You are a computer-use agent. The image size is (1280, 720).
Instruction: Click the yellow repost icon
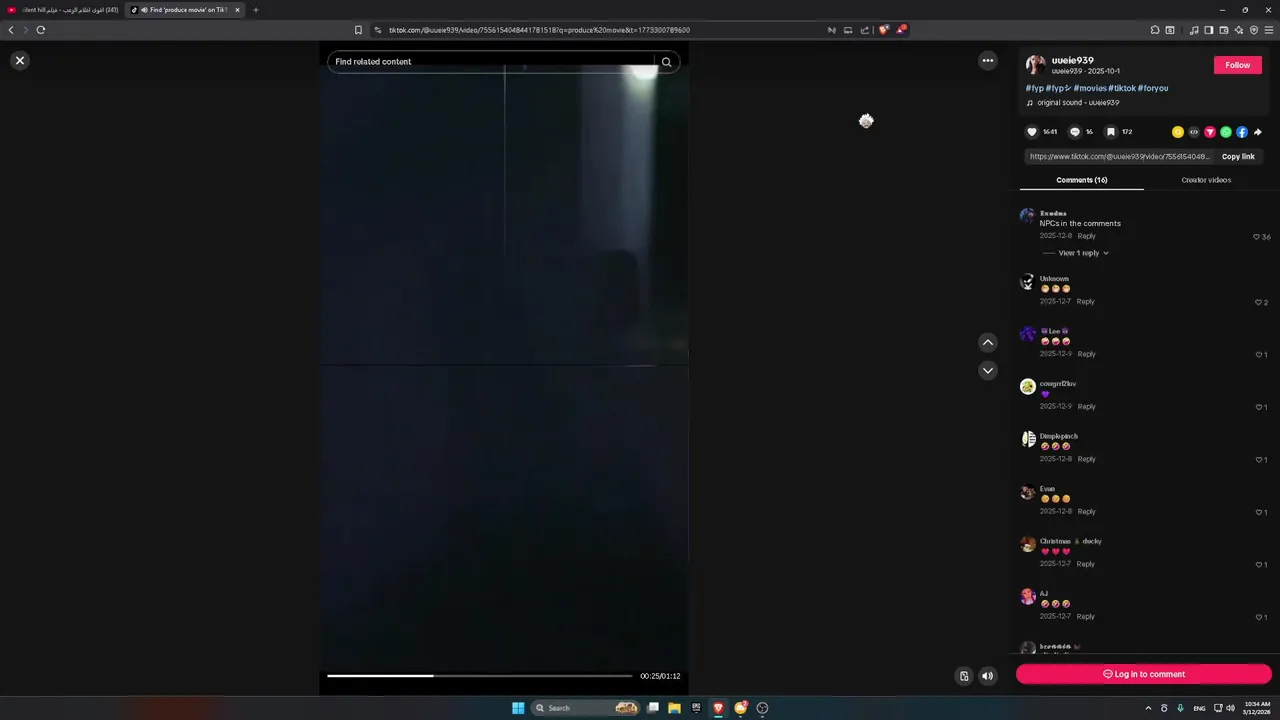coord(1178,132)
